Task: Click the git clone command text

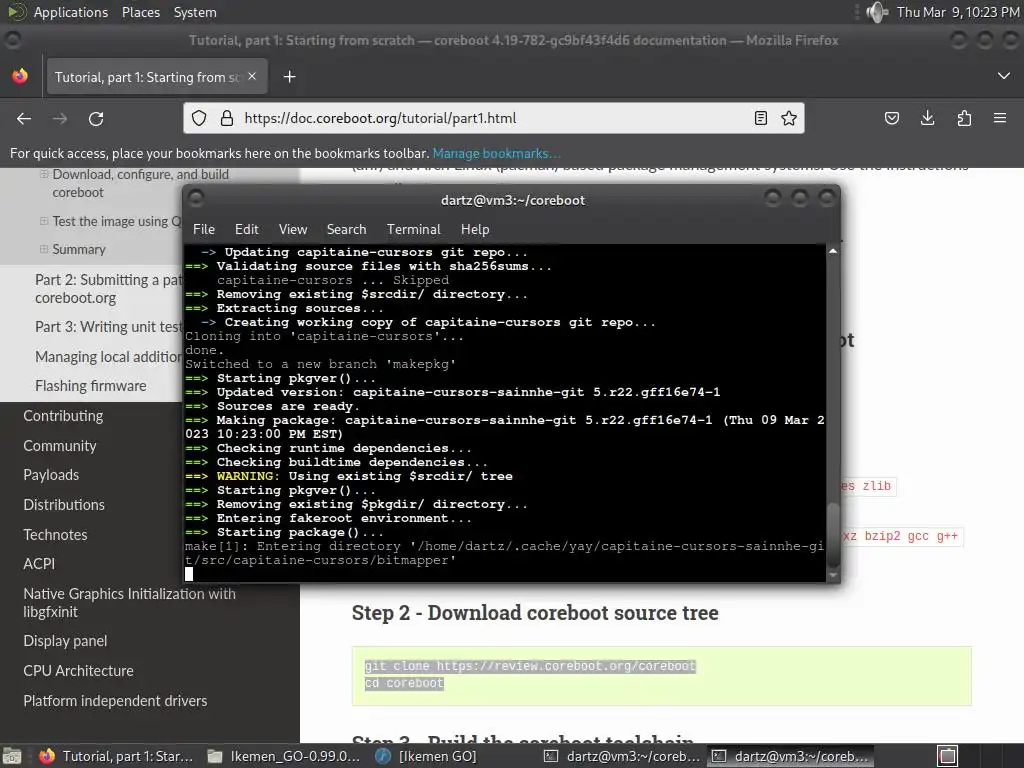Action: (x=530, y=666)
